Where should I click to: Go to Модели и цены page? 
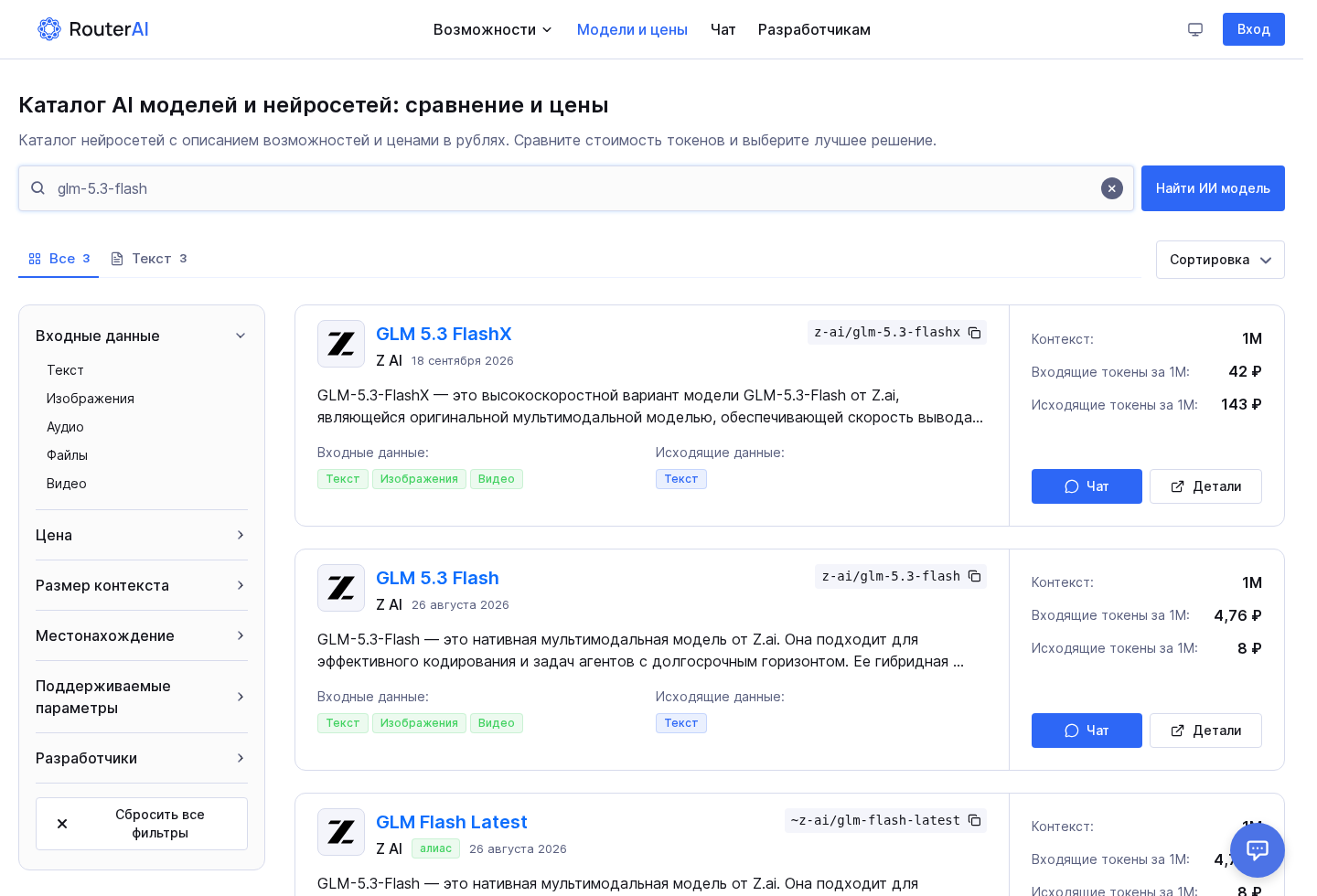pyautogui.click(x=632, y=29)
